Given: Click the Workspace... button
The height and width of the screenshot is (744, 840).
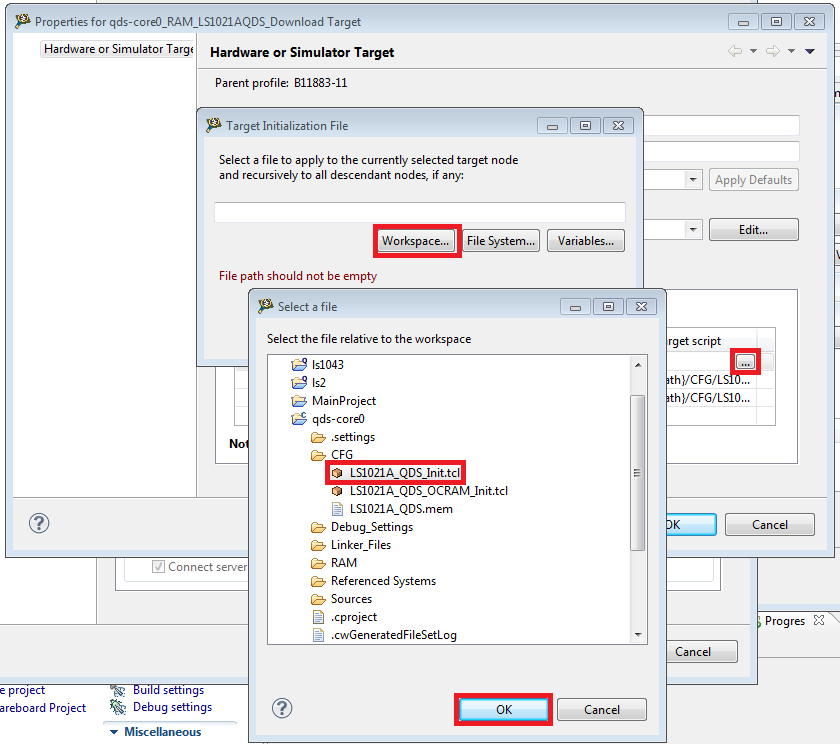Looking at the screenshot, I should click(415, 241).
